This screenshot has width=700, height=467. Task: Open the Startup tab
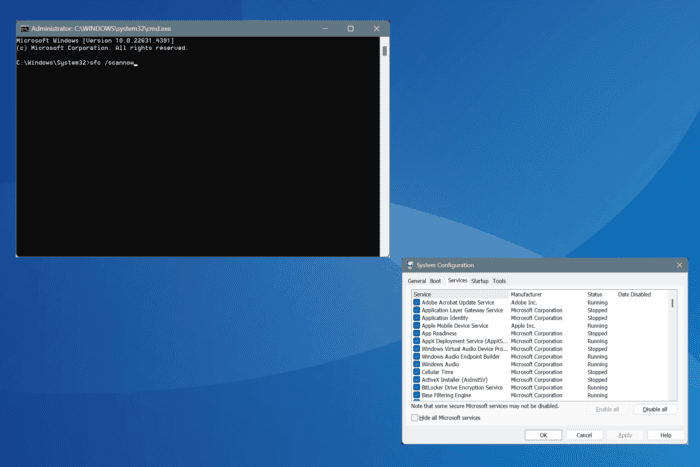click(480, 281)
